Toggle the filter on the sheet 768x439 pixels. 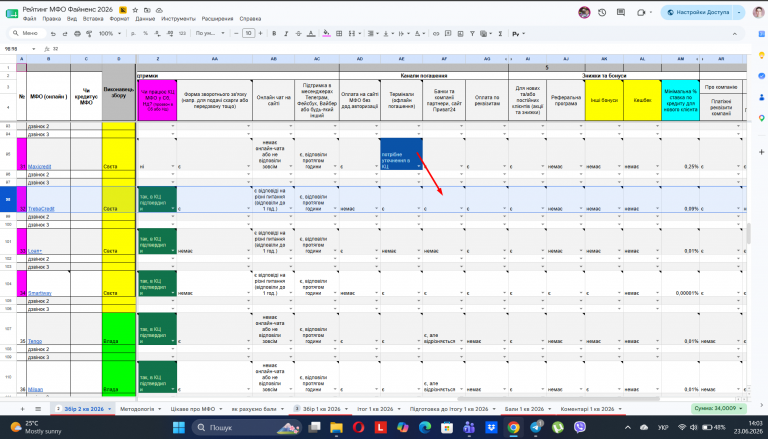pos(472,33)
